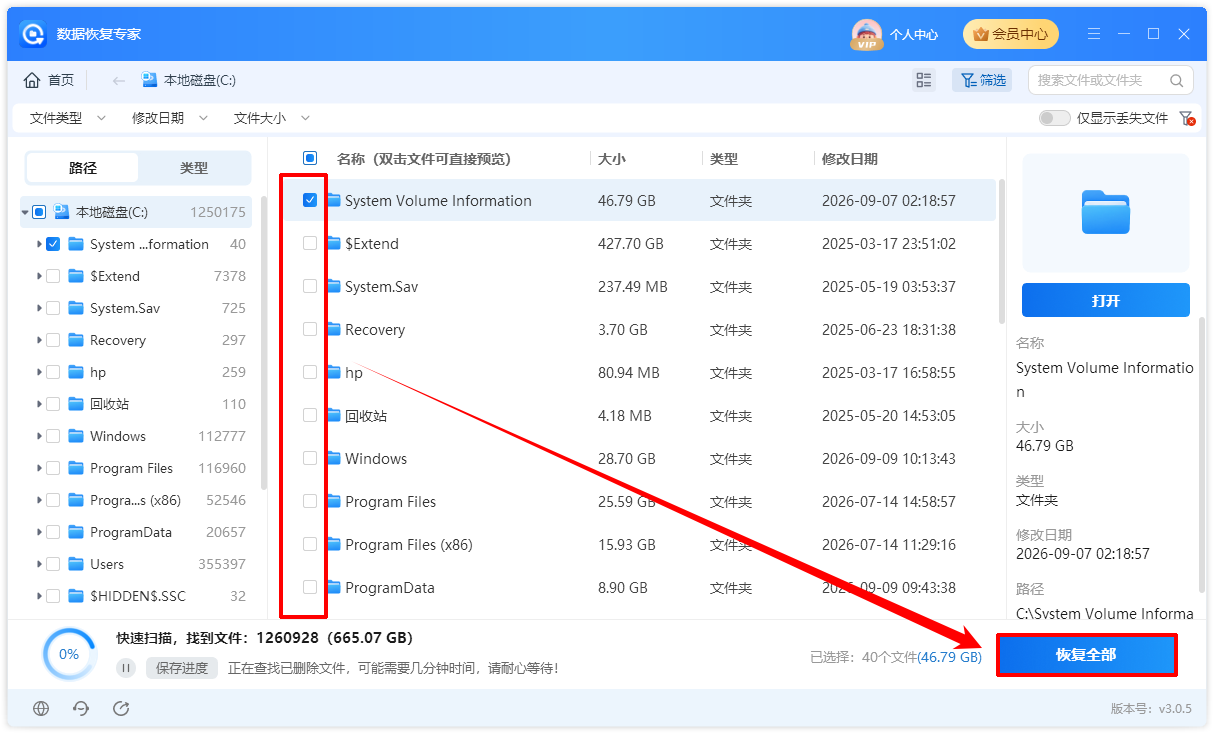
Task: Click the file list vertical scrollbar
Action: 1001,251
